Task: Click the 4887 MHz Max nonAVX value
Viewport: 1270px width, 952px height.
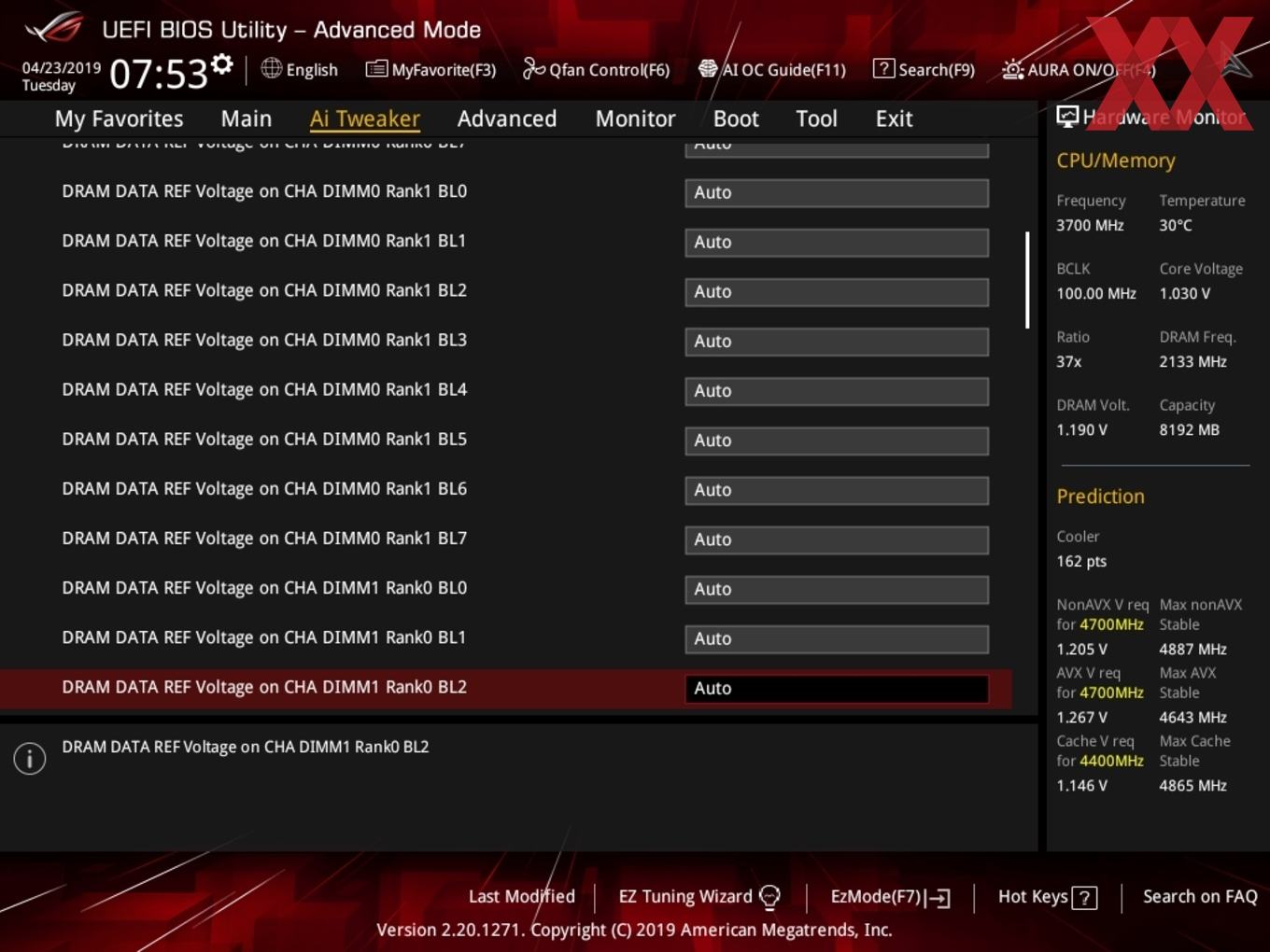Action: pos(1192,649)
